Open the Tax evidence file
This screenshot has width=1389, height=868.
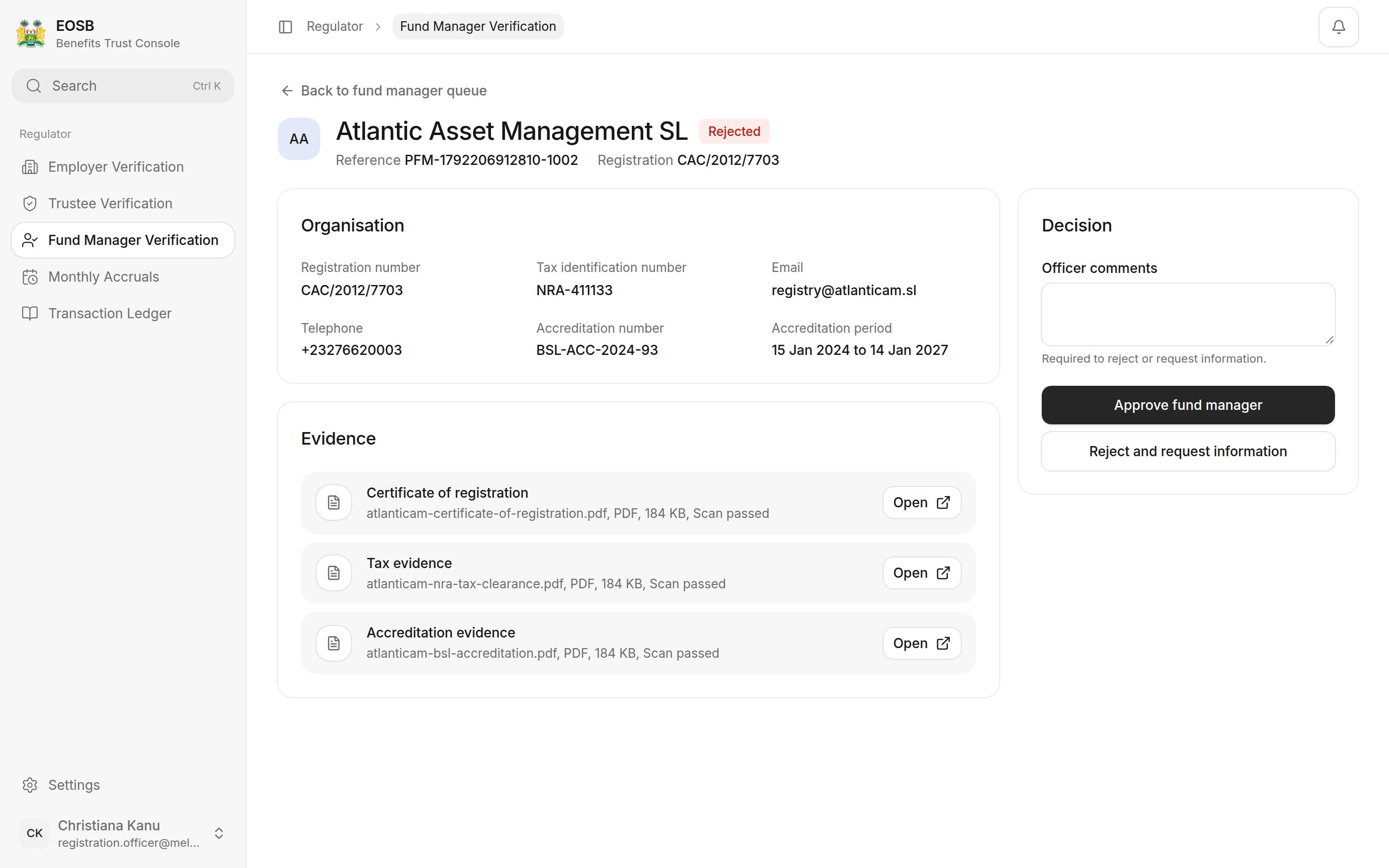pos(922,573)
